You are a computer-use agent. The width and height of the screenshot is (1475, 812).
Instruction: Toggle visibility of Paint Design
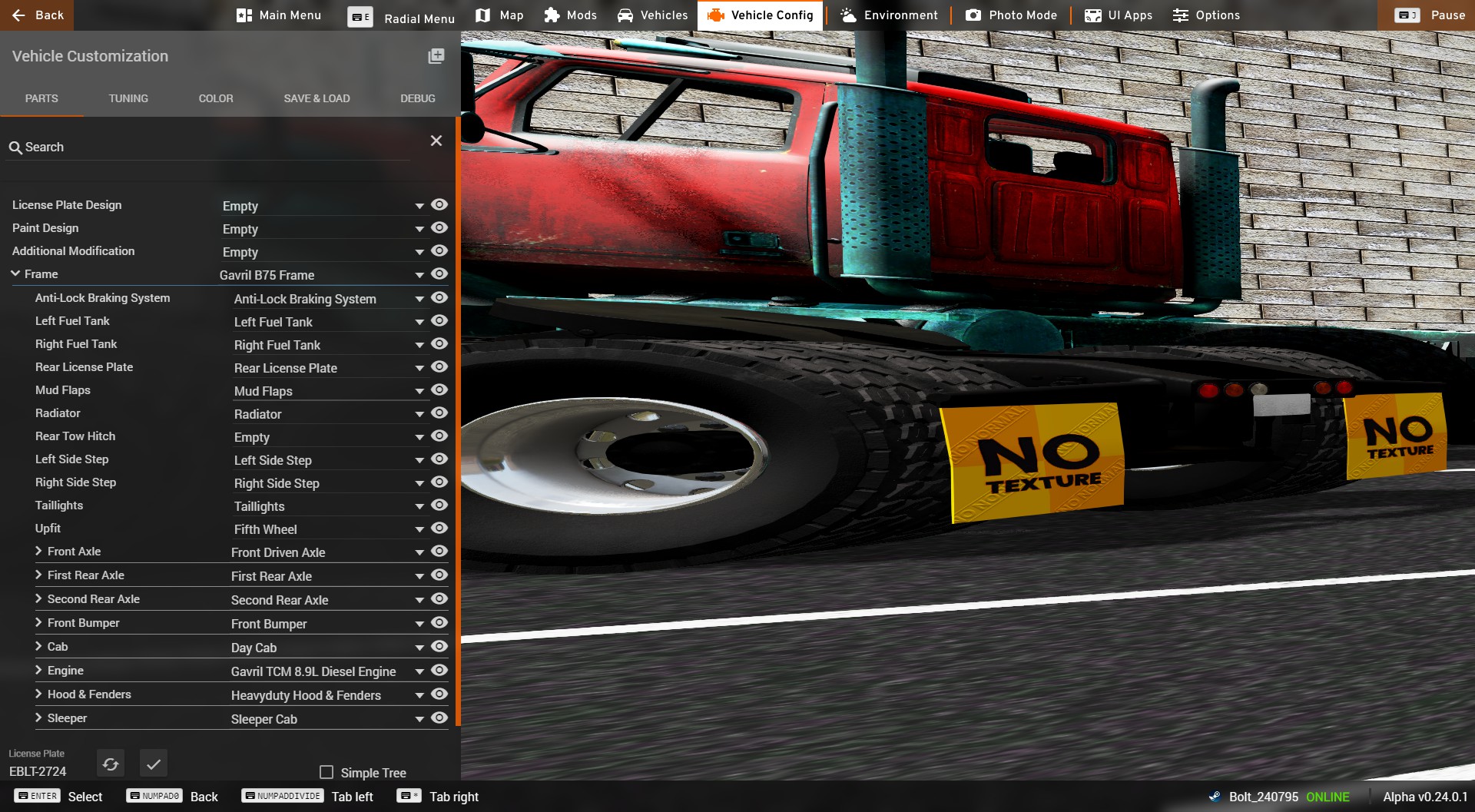439,227
